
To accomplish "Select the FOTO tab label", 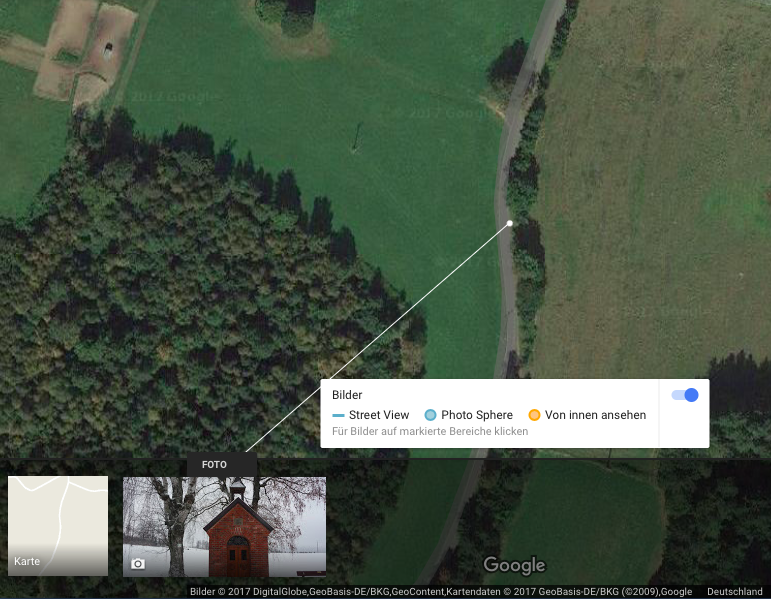I will tap(214, 465).
